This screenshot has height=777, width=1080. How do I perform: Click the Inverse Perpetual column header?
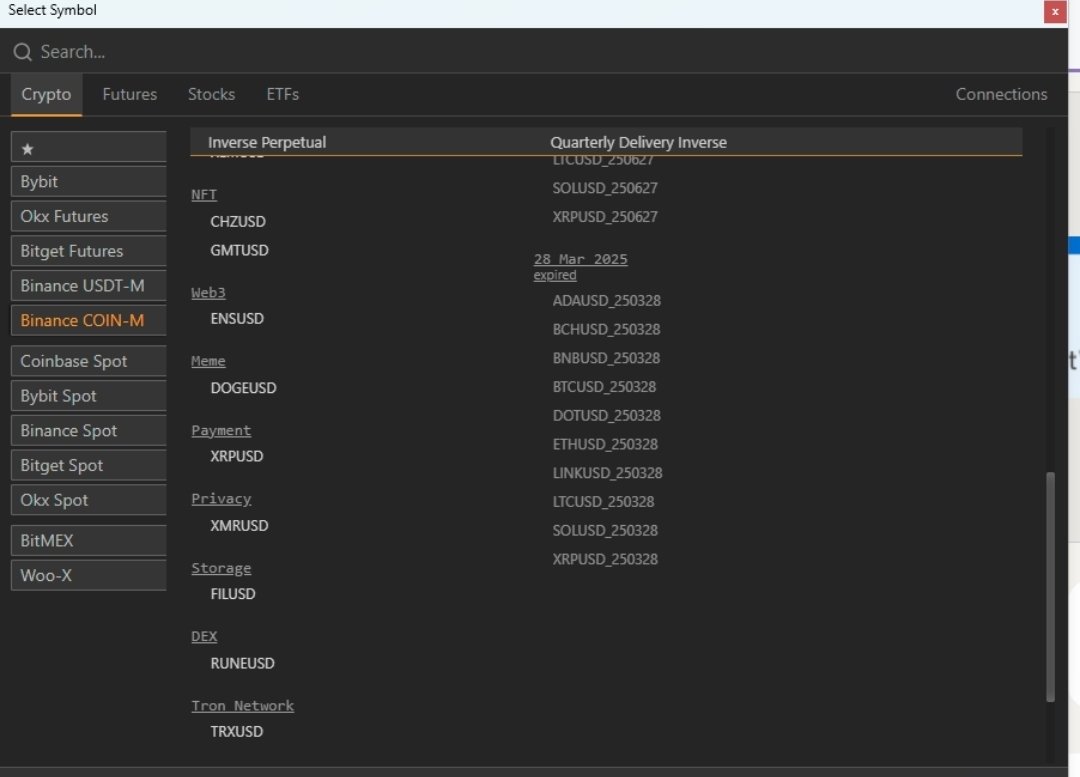(267, 143)
